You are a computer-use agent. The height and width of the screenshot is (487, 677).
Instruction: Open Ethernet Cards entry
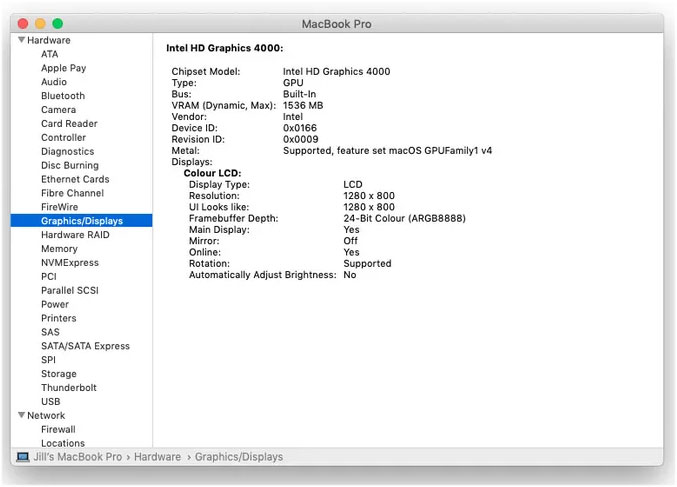75,179
